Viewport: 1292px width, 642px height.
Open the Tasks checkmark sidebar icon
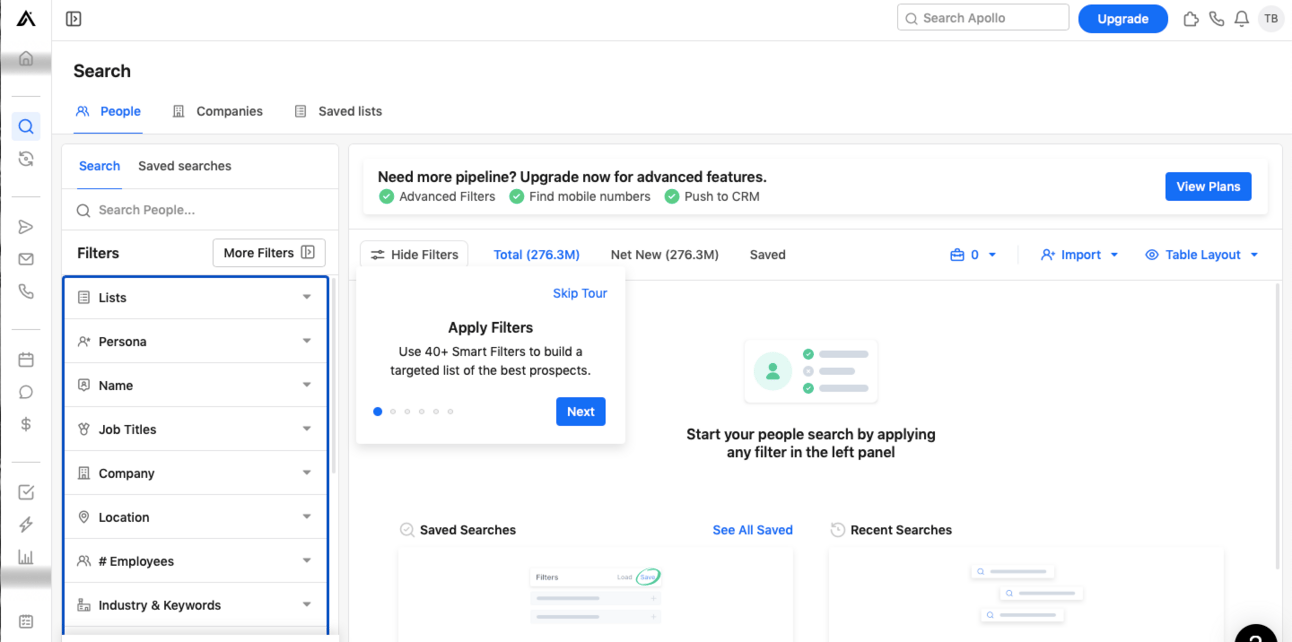[x=26, y=492]
